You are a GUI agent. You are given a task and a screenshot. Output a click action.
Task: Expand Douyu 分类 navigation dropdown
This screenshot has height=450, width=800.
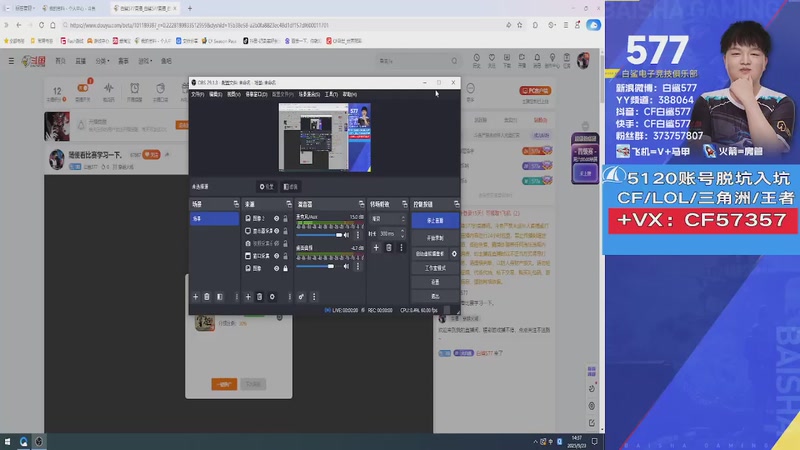103,61
